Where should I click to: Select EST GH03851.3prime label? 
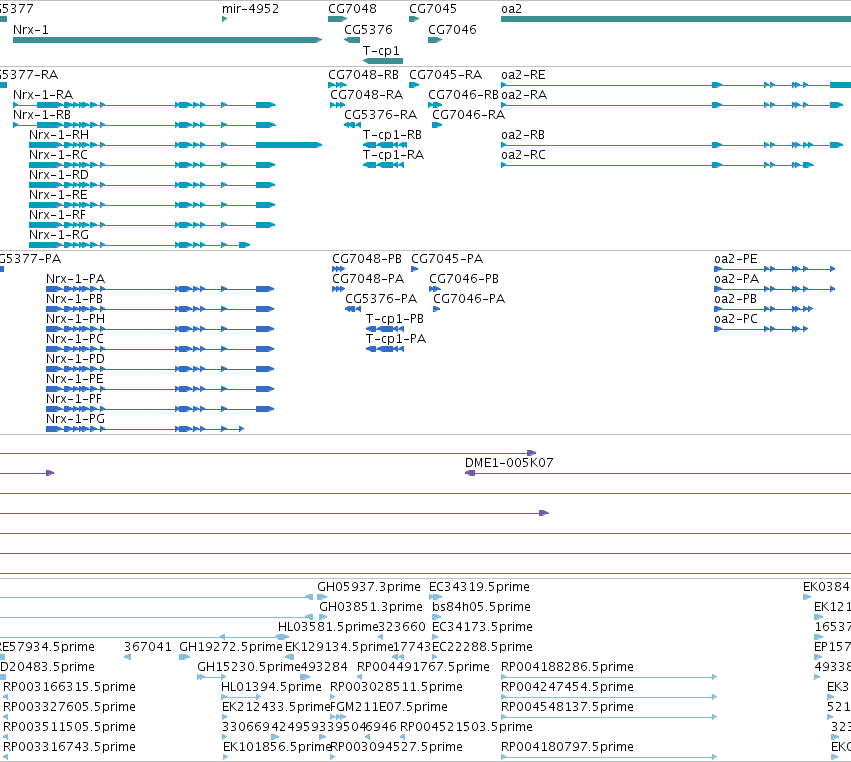click(x=371, y=607)
